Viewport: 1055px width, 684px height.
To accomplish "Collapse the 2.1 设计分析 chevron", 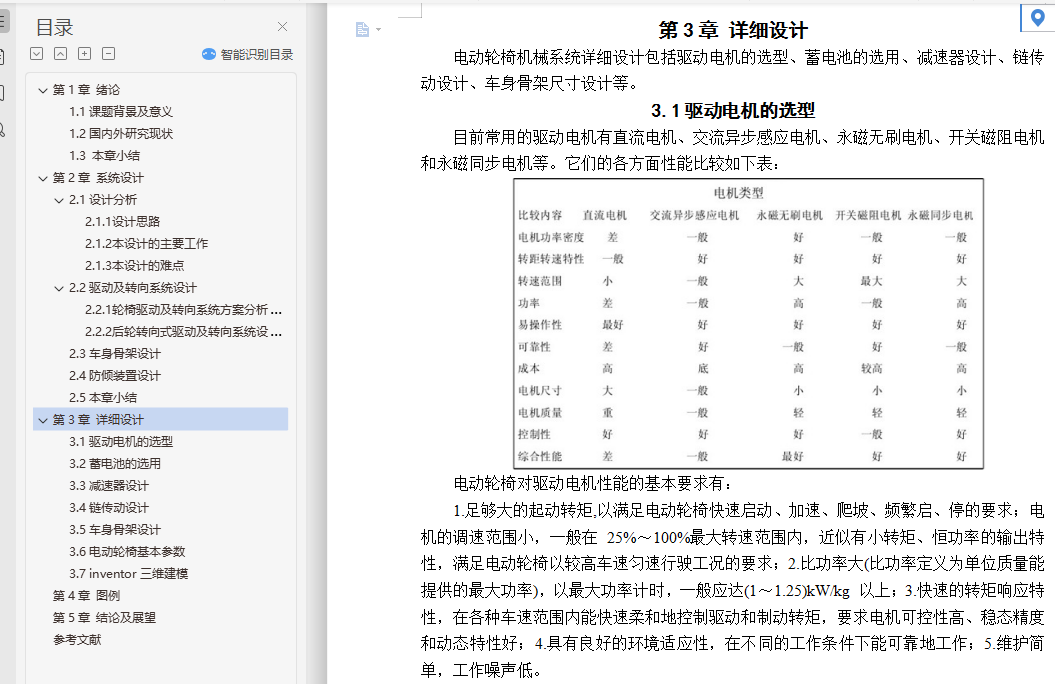I will point(59,200).
